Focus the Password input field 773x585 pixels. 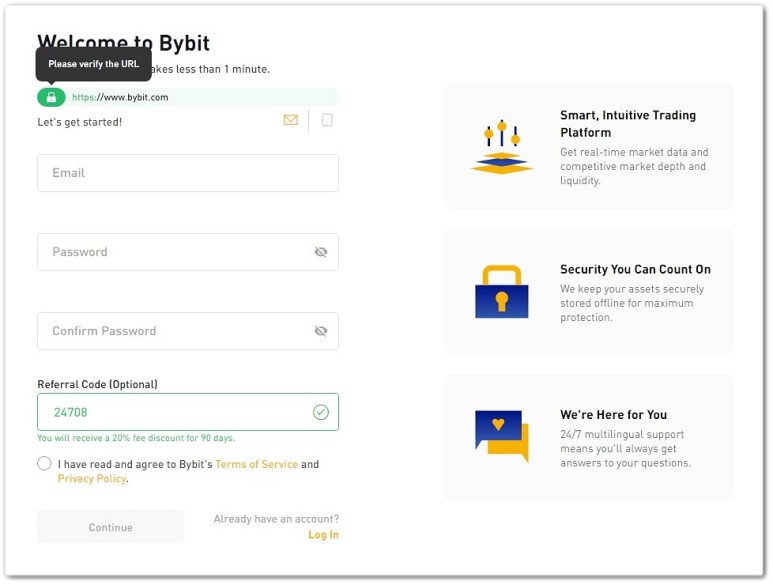point(188,252)
